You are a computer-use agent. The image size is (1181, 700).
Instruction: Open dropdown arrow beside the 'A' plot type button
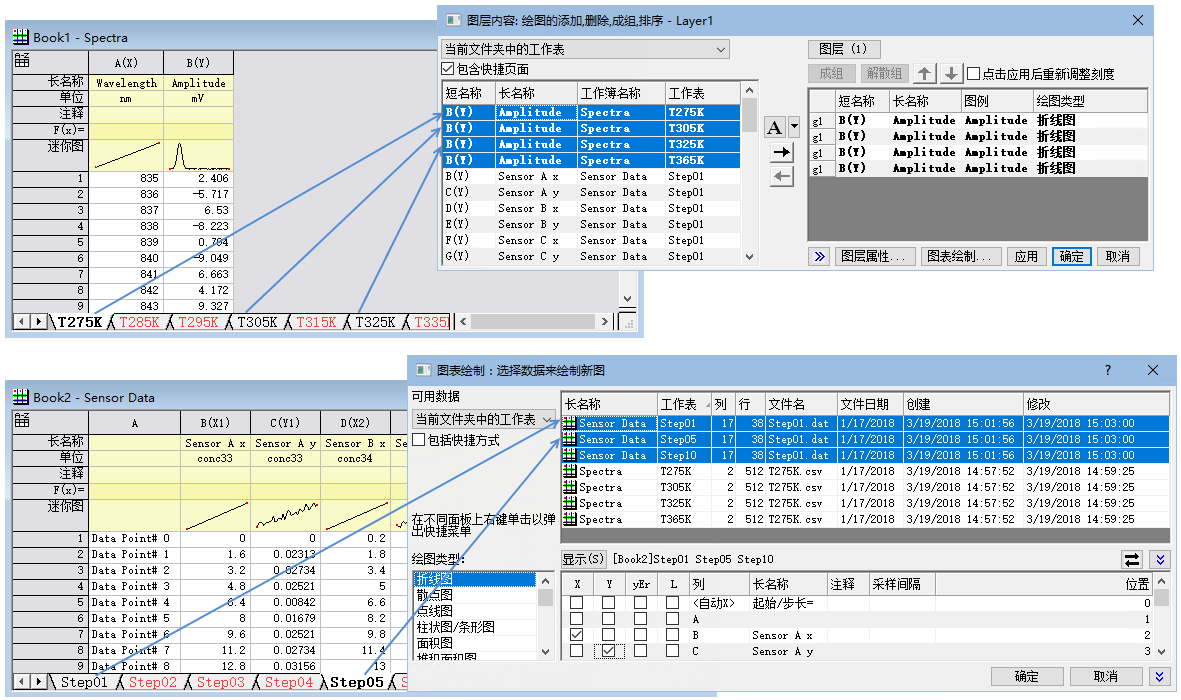point(793,127)
